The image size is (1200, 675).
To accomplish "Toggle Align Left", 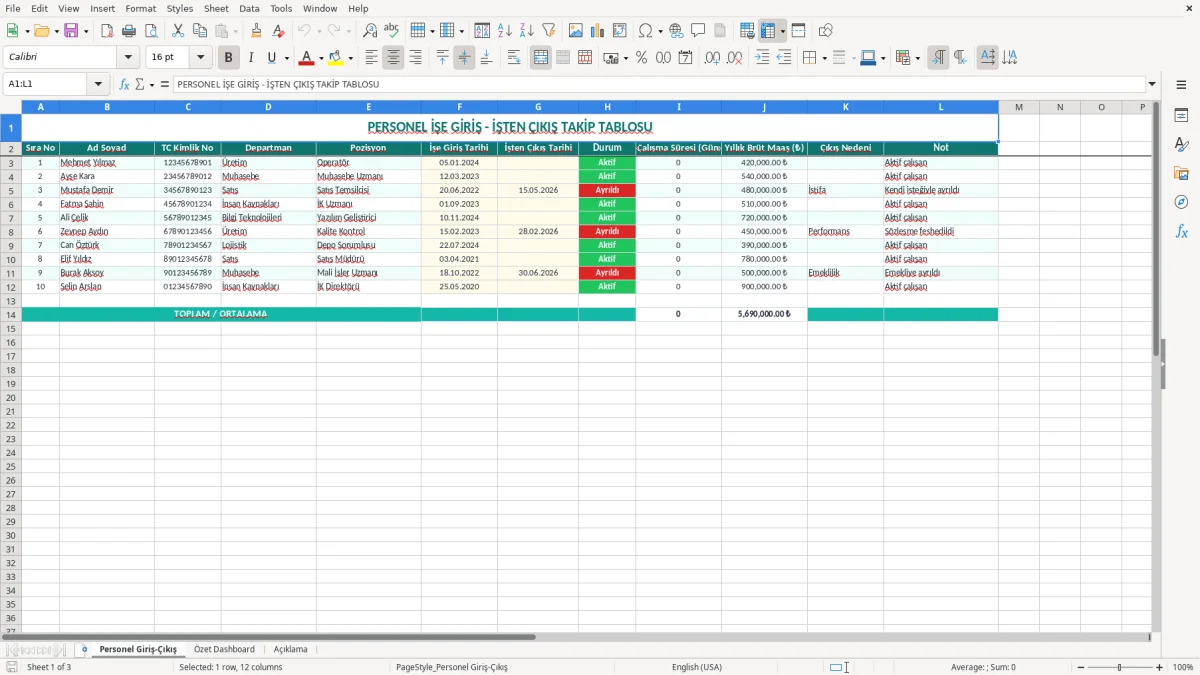I will (371, 58).
